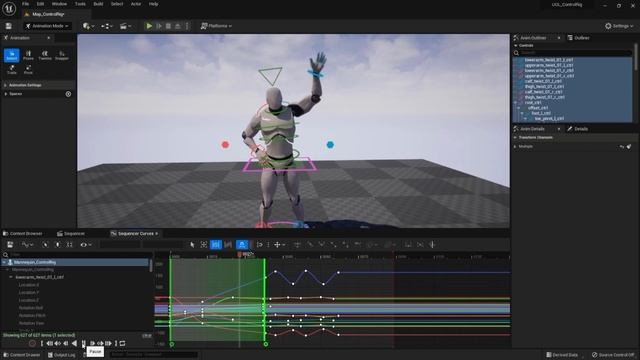This screenshot has width=640, height=360.
Task: Open the add content dropdown with globe icon
Action: pyautogui.click(x=88, y=26)
